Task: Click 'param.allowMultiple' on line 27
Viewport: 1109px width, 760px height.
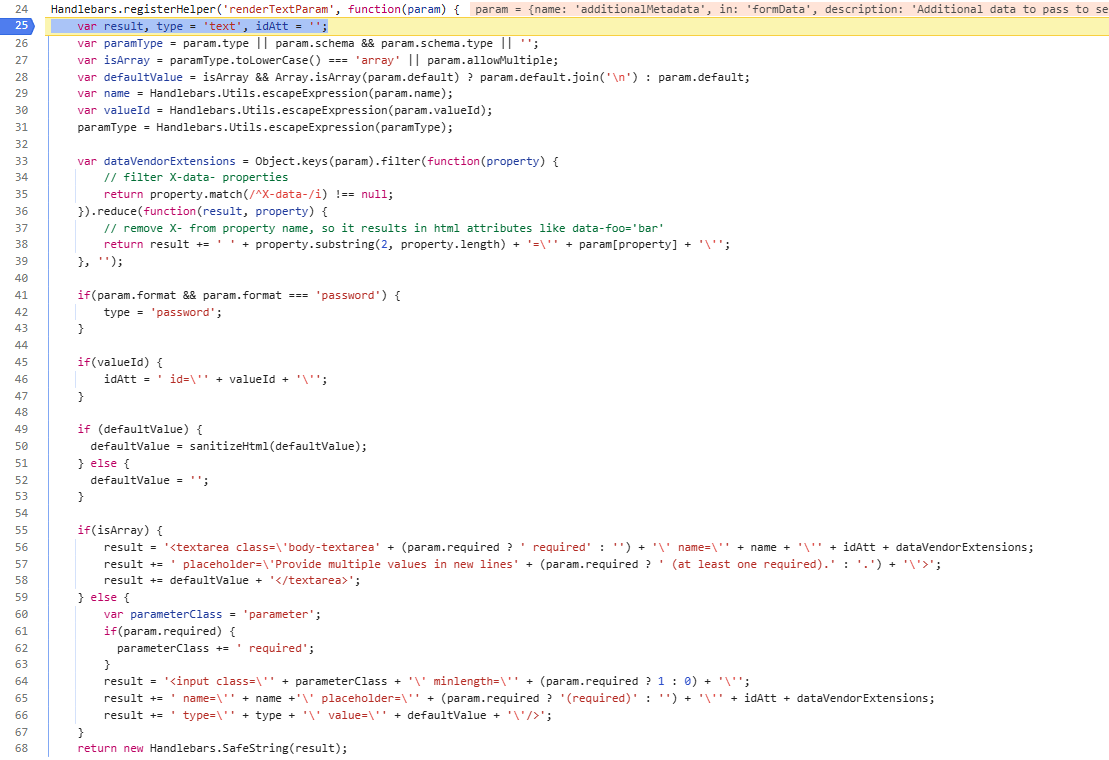Action: (489, 60)
